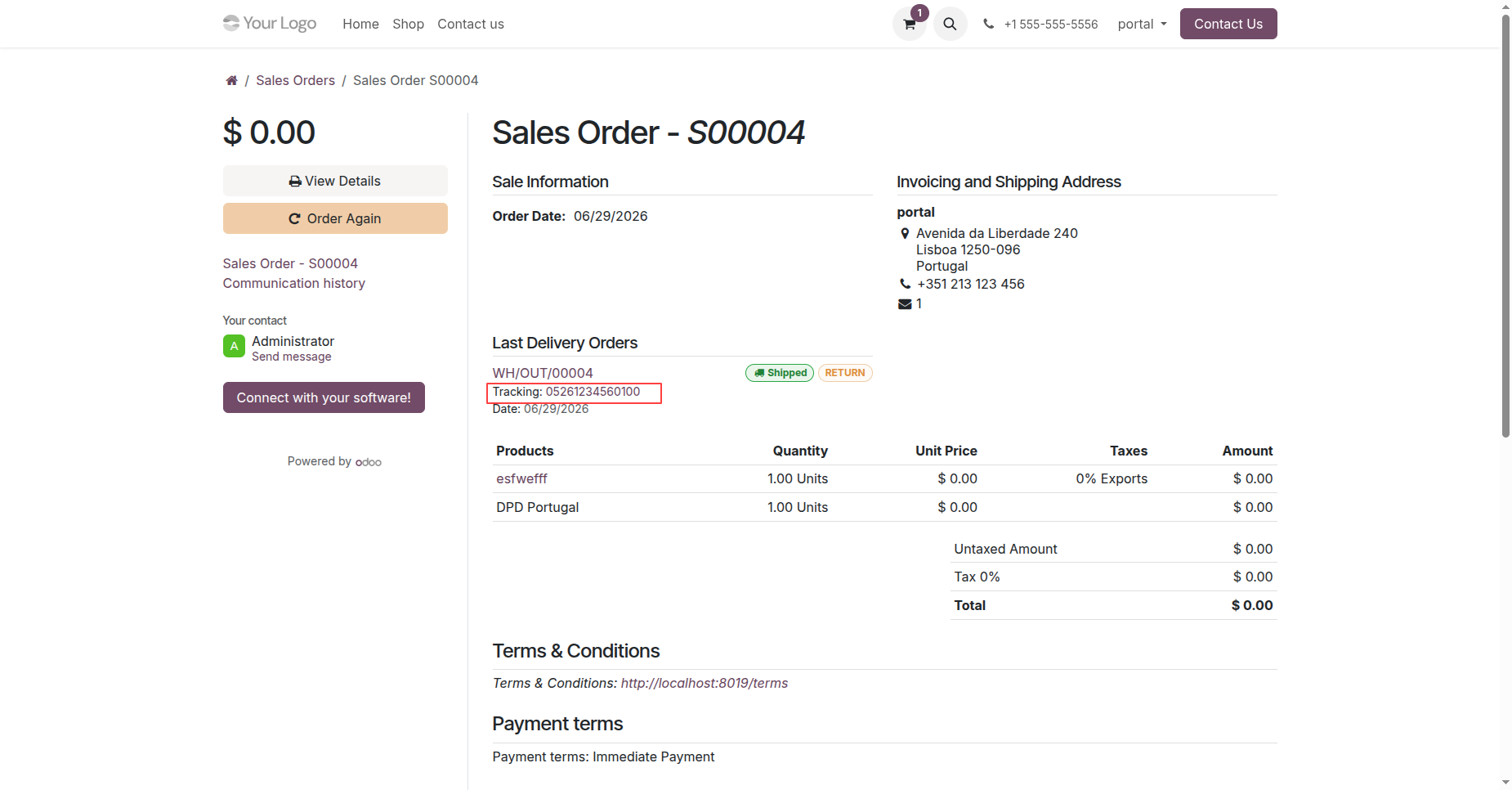Viewport: 1512px width, 790px height.
Task: Click the RETURN badge button
Action: [845, 373]
